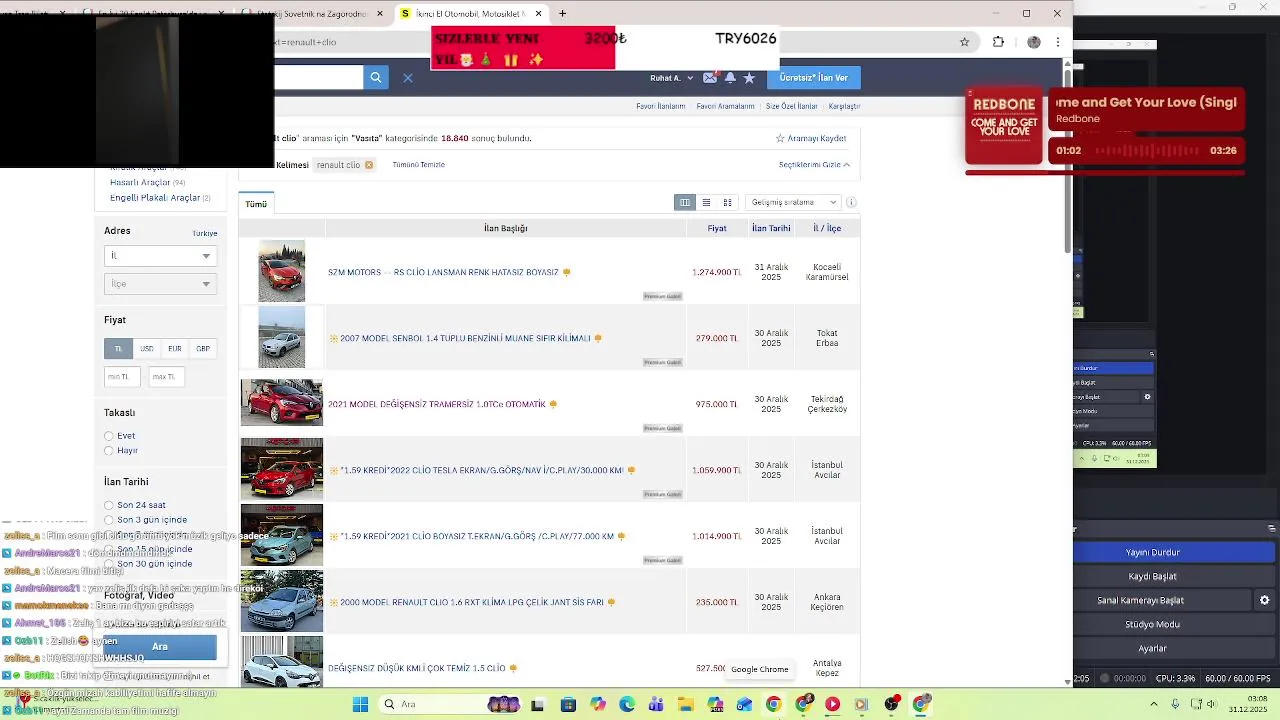Click the info icon beside sorting dropdown
Image resolution: width=1280 pixels, height=720 pixels.
pos(851,202)
